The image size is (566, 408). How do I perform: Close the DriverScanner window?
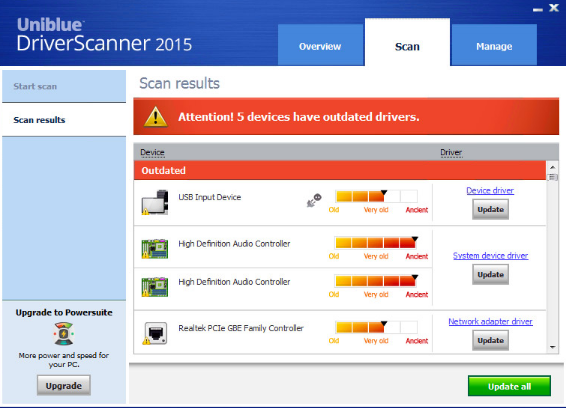point(554,8)
